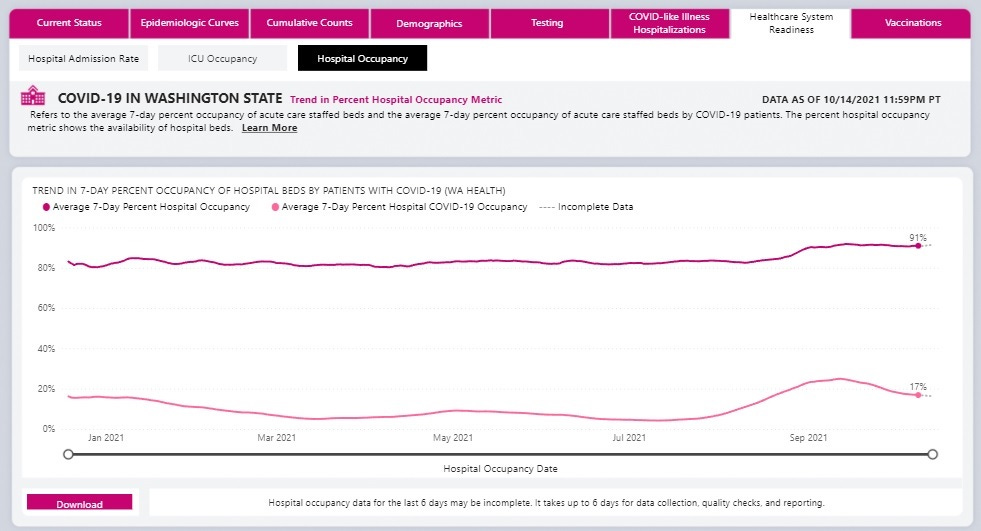Show the Hospital Admission Rate view

[83, 59]
